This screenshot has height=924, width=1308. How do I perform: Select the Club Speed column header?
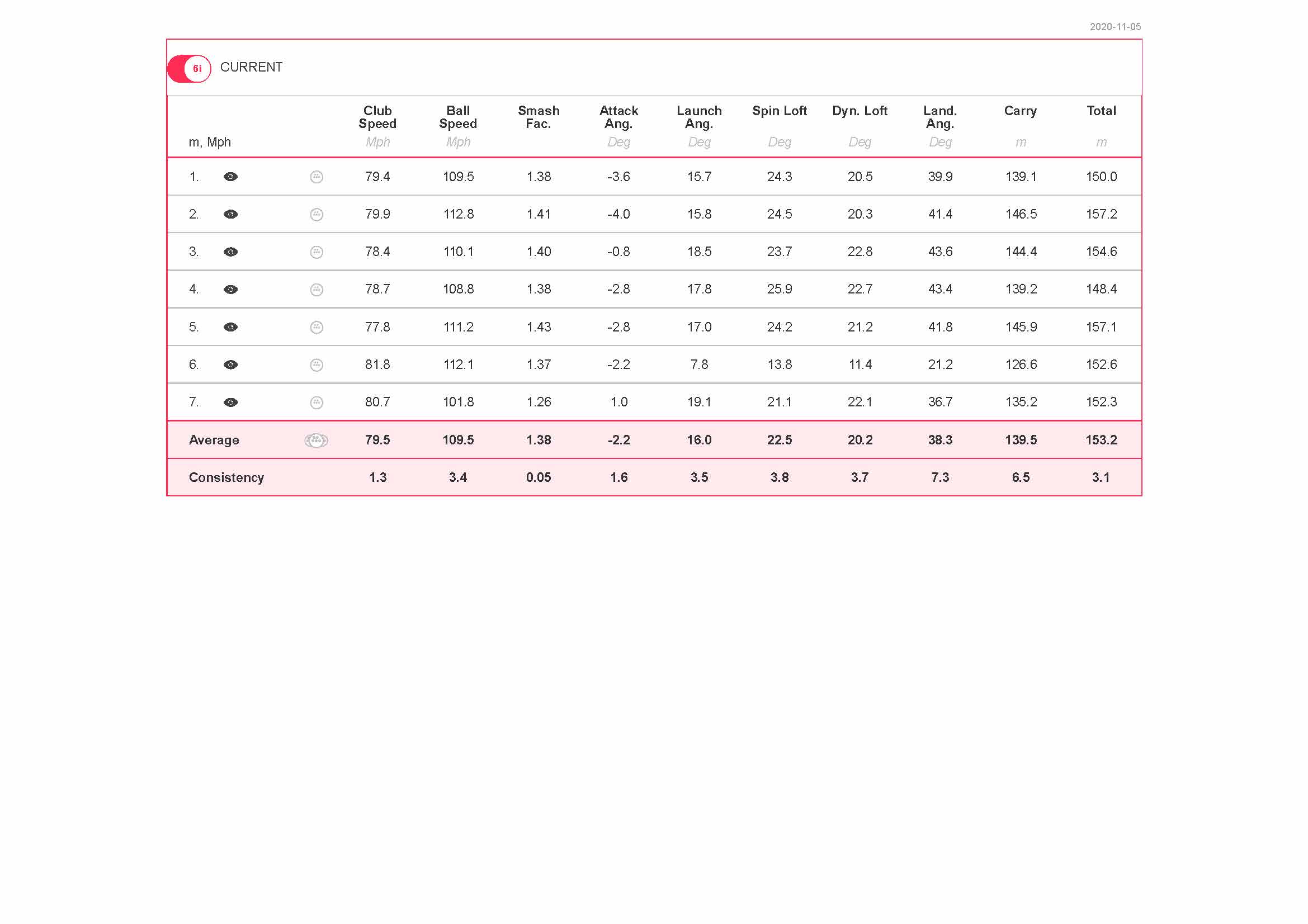pyautogui.click(x=377, y=117)
